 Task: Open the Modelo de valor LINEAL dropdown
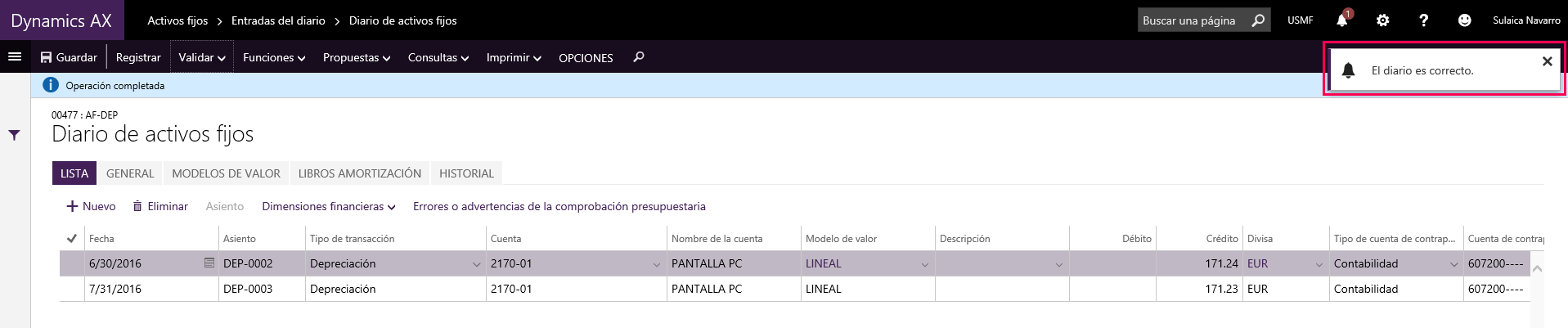924,264
